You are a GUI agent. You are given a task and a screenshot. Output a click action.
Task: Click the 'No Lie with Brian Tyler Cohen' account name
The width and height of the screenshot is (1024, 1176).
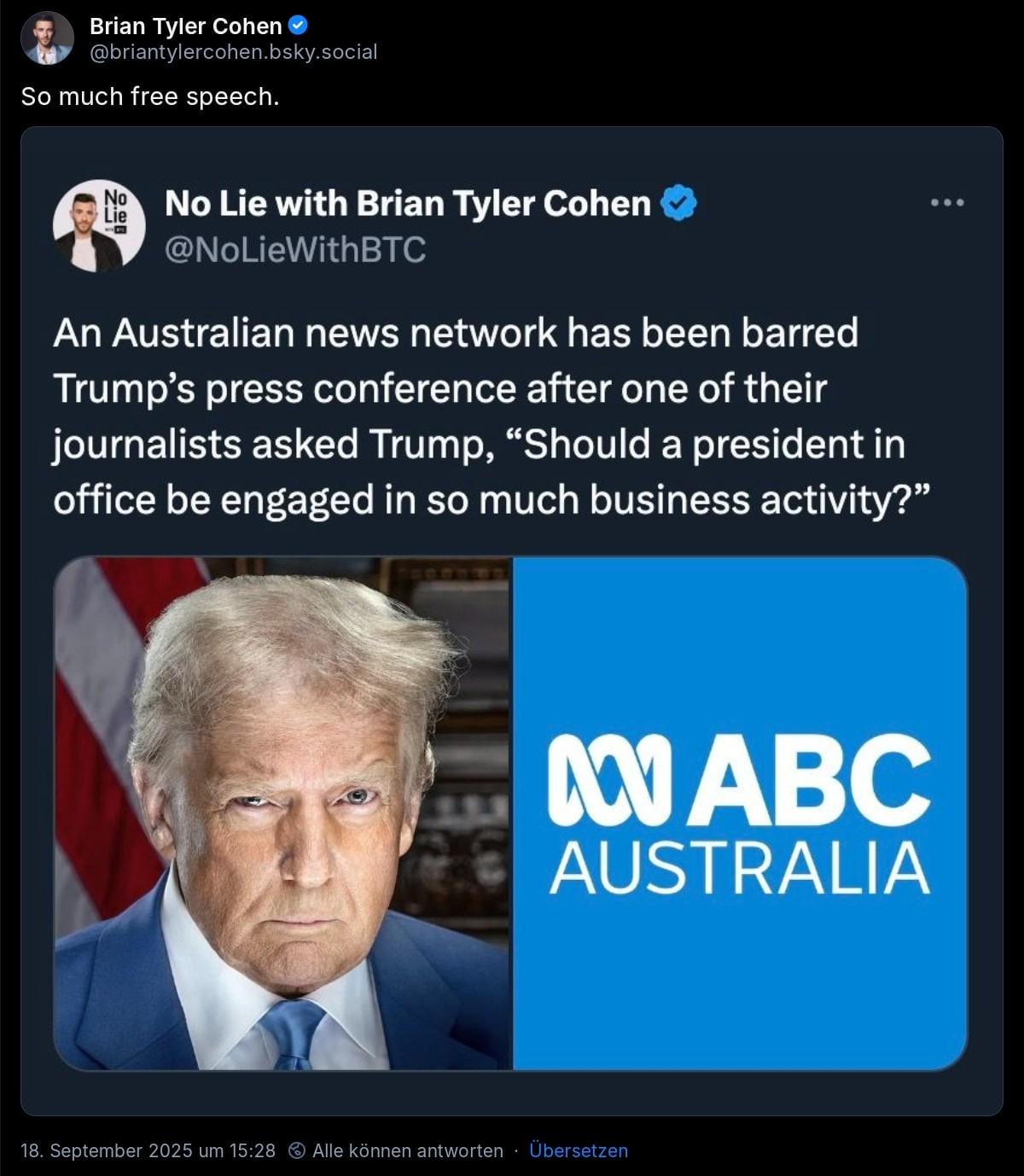(x=408, y=203)
